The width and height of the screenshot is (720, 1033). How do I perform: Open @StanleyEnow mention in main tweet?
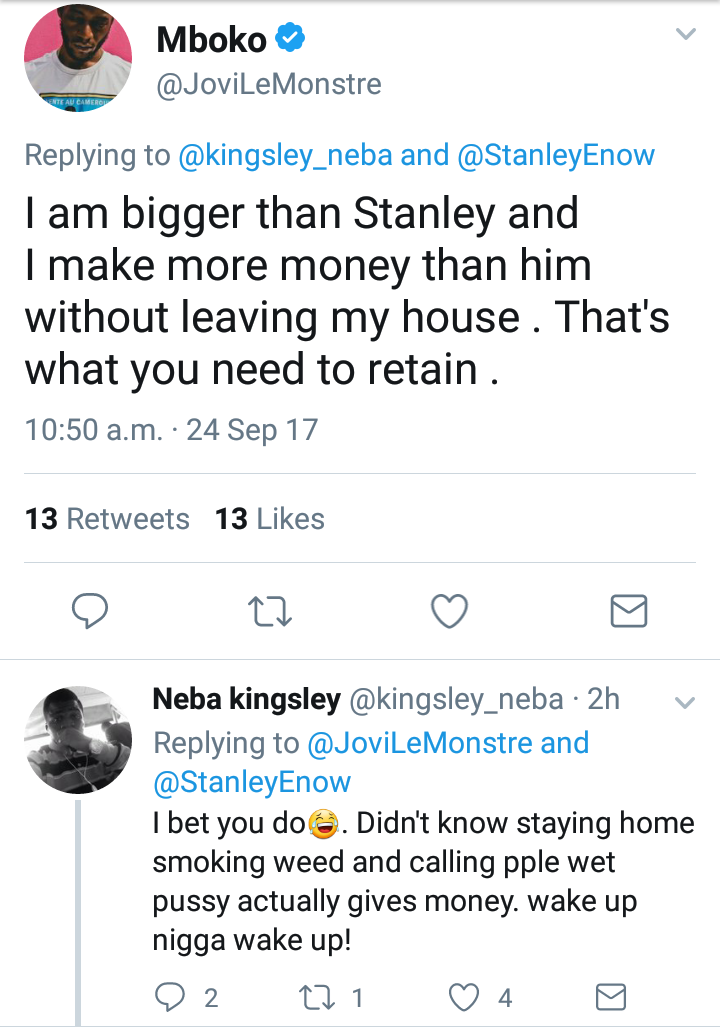pyautogui.click(x=556, y=155)
